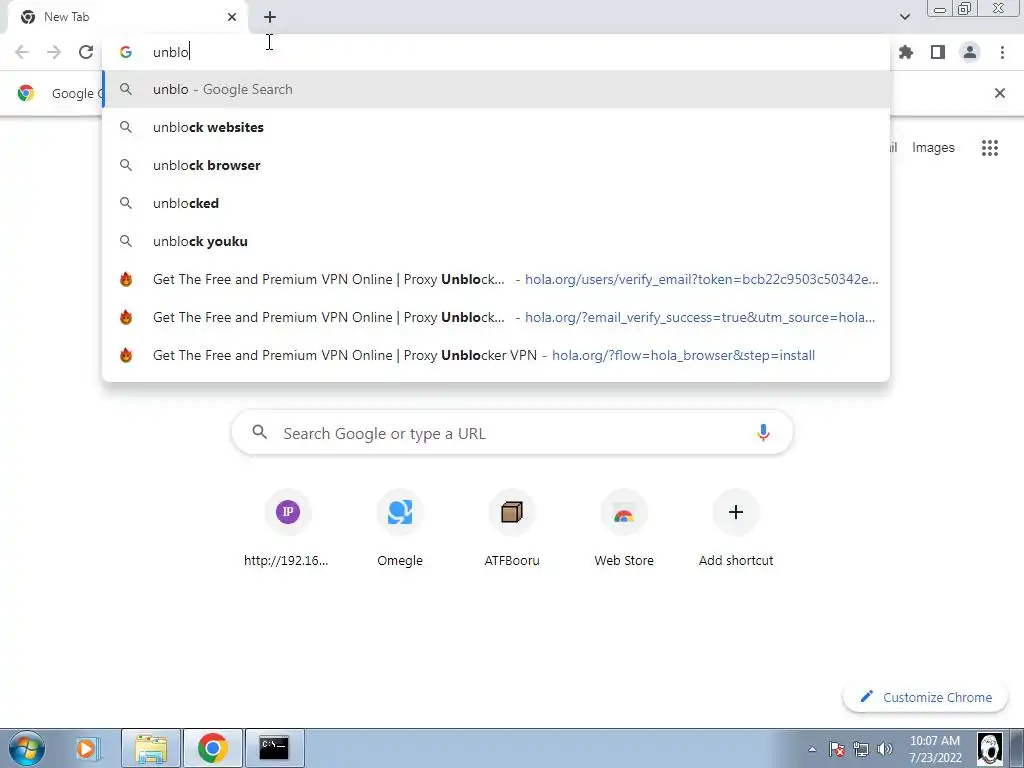This screenshot has height=768, width=1024.
Task: Click the Google G icon in the address bar
Action: 126,52
